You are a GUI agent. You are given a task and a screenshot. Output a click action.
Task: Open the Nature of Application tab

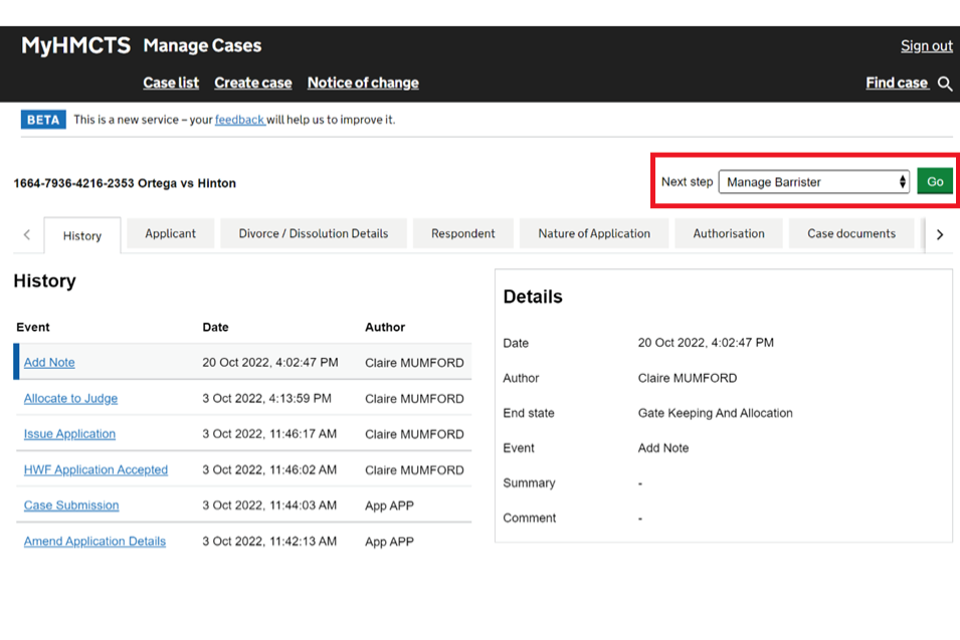[x=594, y=234]
